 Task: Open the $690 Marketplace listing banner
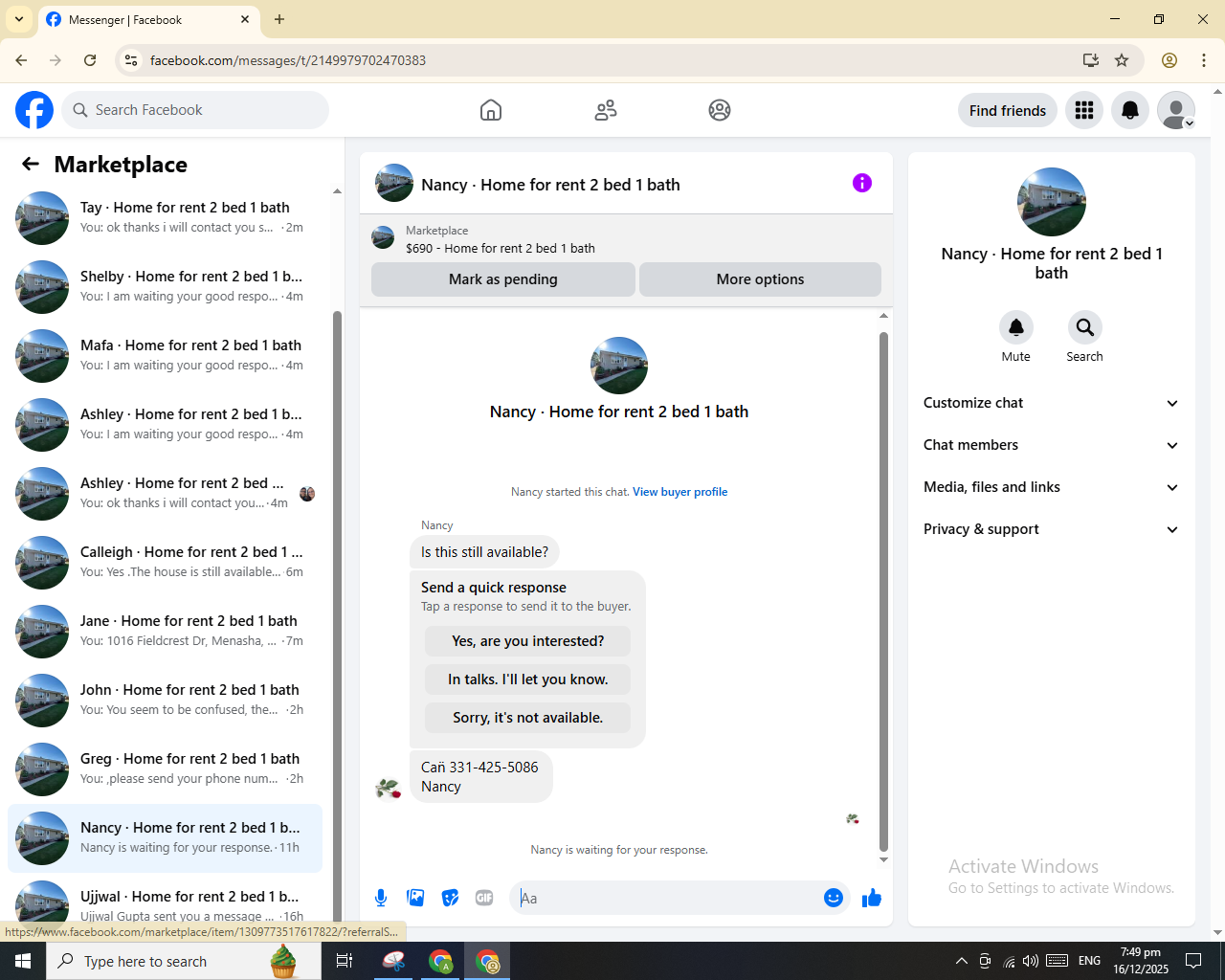pyautogui.click(x=626, y=238)
